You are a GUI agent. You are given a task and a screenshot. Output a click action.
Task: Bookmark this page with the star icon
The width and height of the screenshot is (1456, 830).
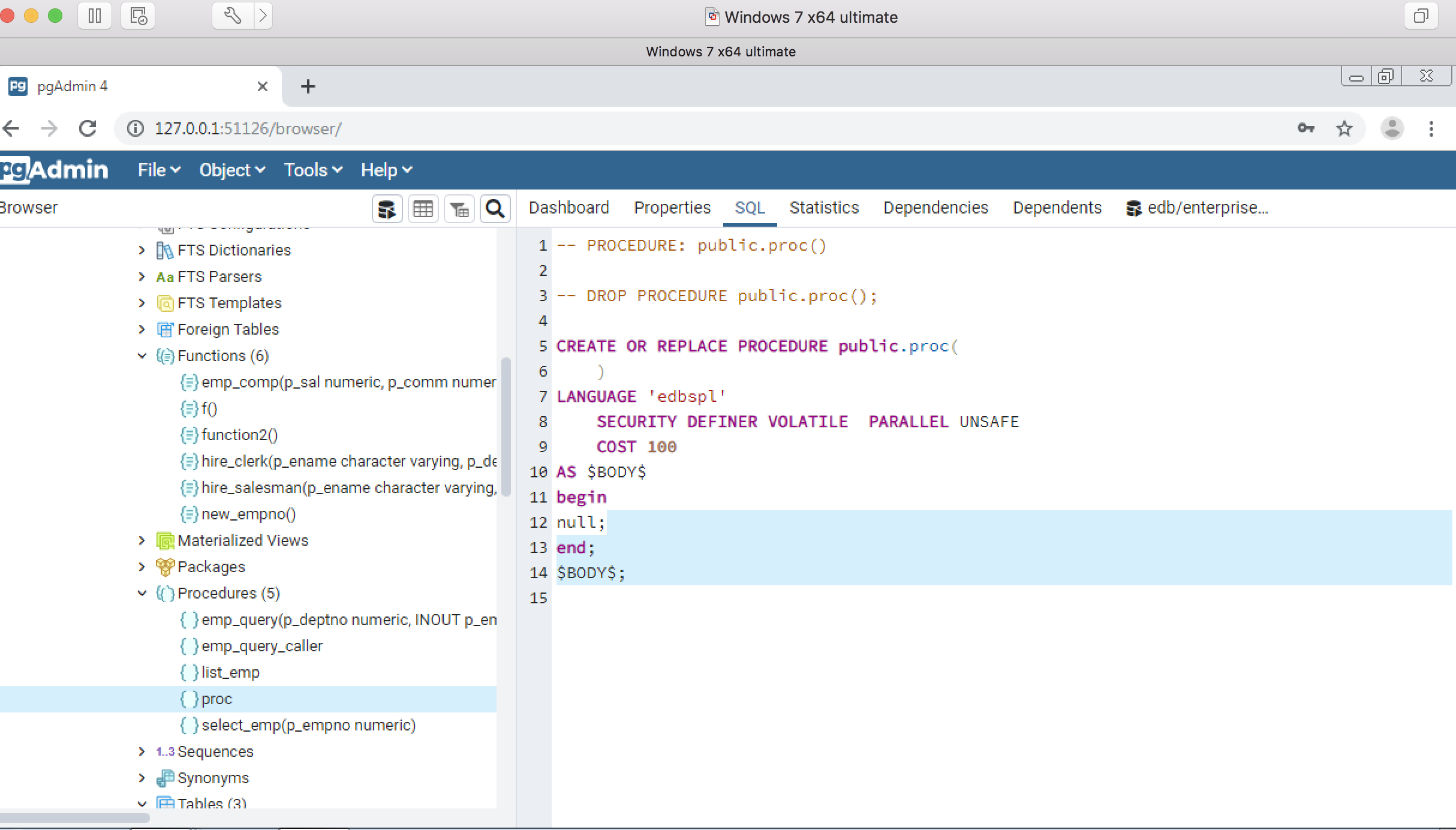coord(1344,128)
